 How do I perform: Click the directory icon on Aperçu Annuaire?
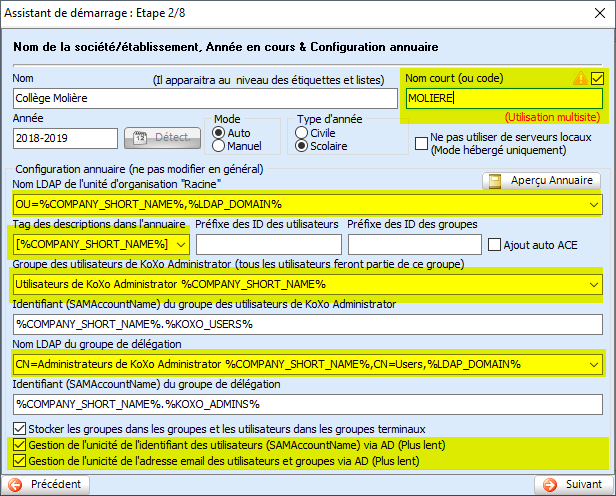495,181
